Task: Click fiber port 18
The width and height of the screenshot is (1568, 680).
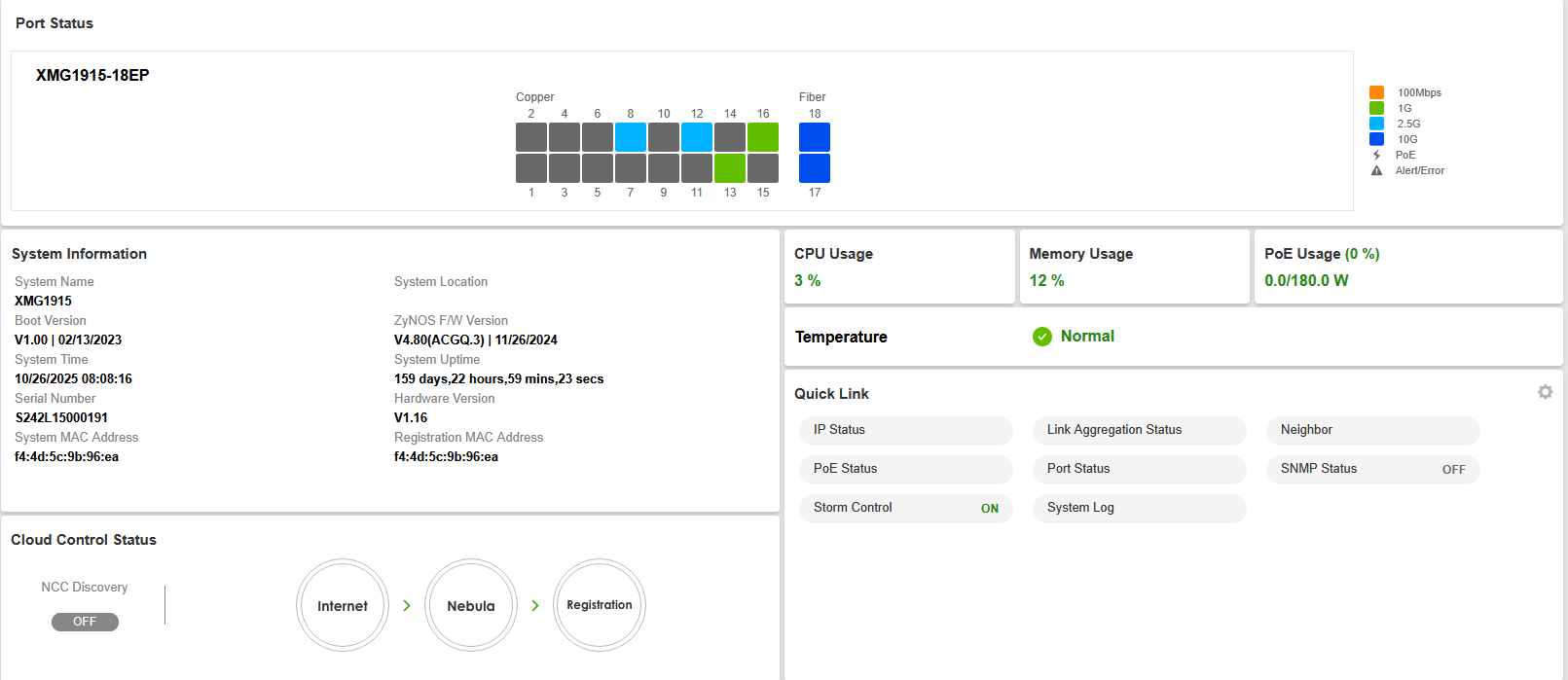Action: click(x=815, y=137)
